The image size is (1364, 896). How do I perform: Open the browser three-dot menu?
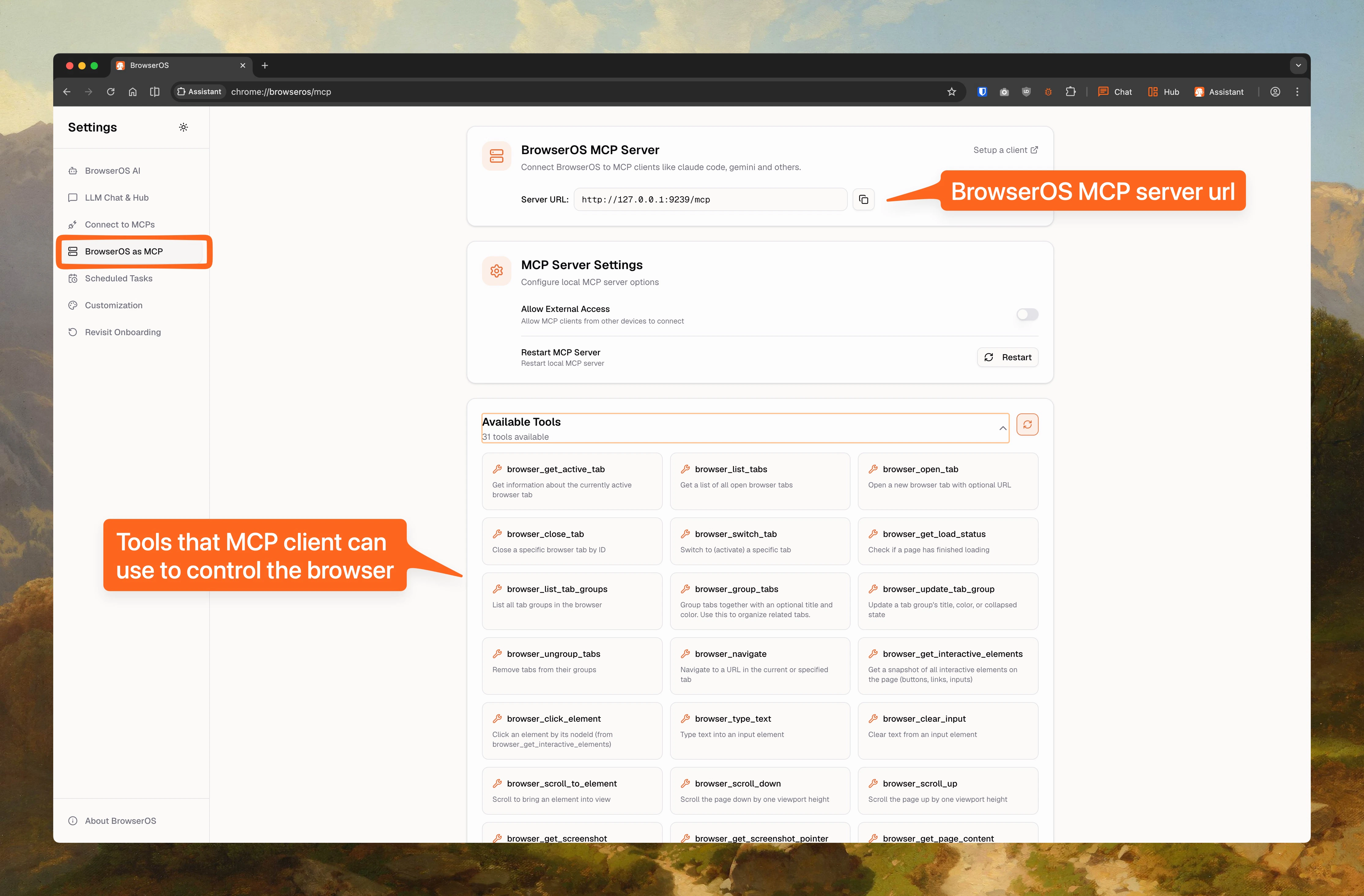pyautogui.click(x=1297, y=92)
